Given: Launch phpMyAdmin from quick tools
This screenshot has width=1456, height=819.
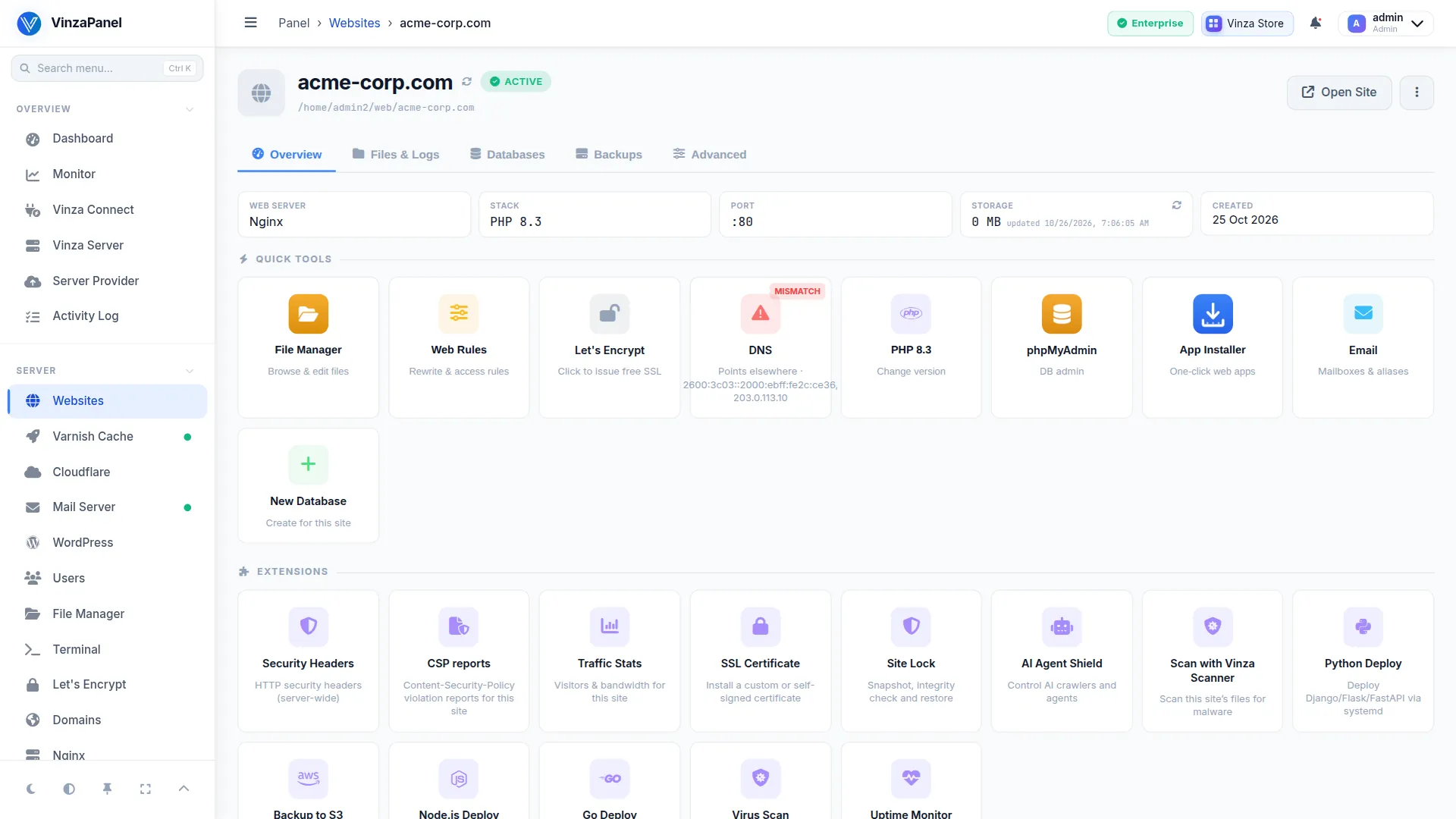Looking at the screenshot, I should [1061, 347].
